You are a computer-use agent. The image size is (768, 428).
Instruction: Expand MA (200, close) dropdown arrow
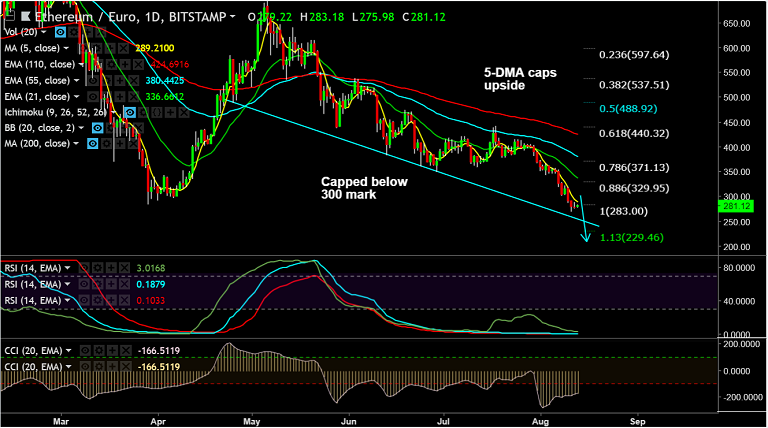[x=76, y=143]
